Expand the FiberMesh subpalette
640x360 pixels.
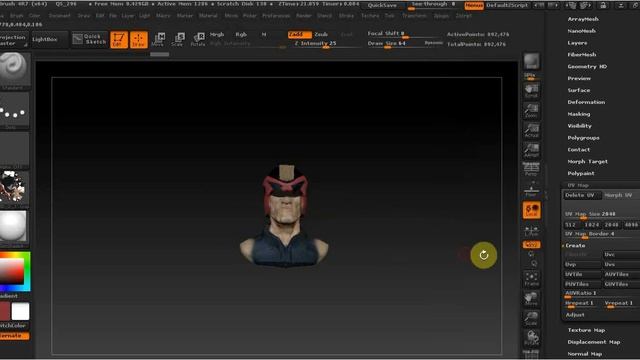[582, 55]
